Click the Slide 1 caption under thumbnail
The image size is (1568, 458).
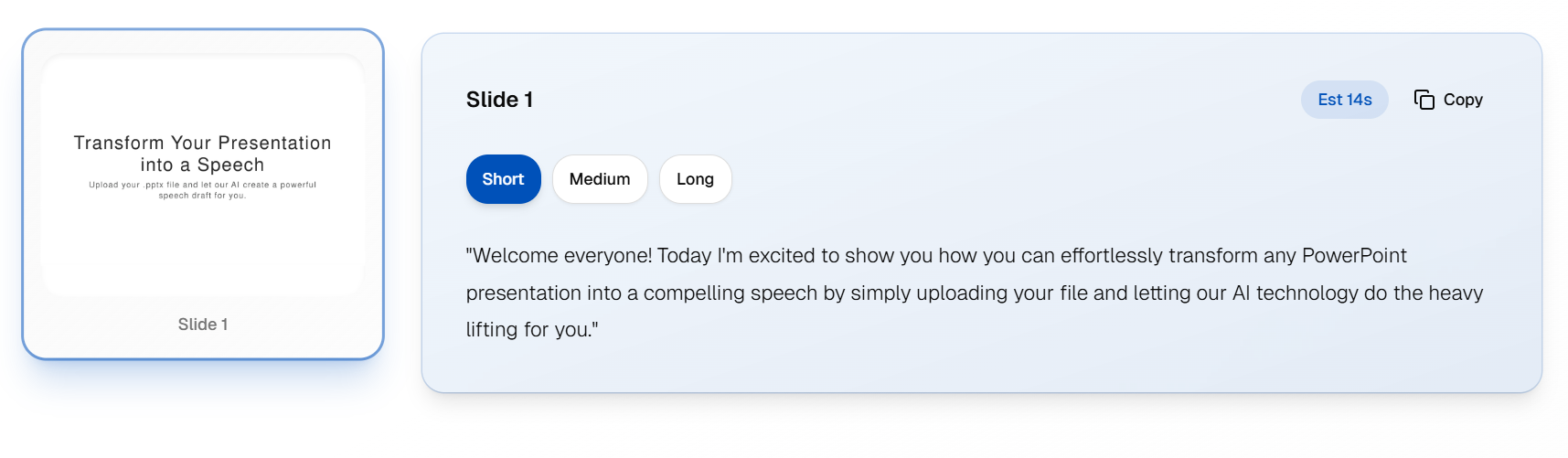[x=203, y=325]
